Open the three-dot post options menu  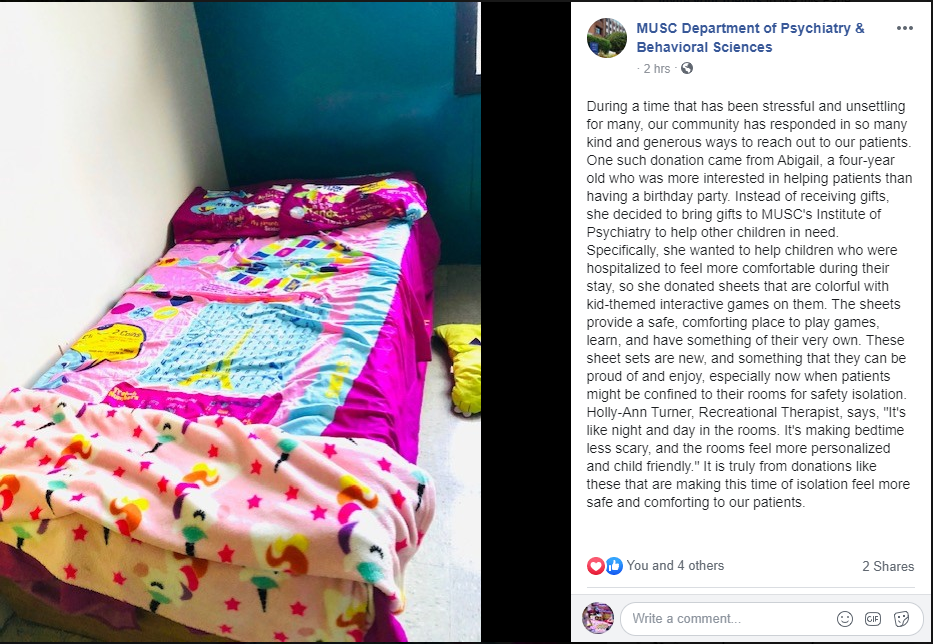(x=904, y=29)
